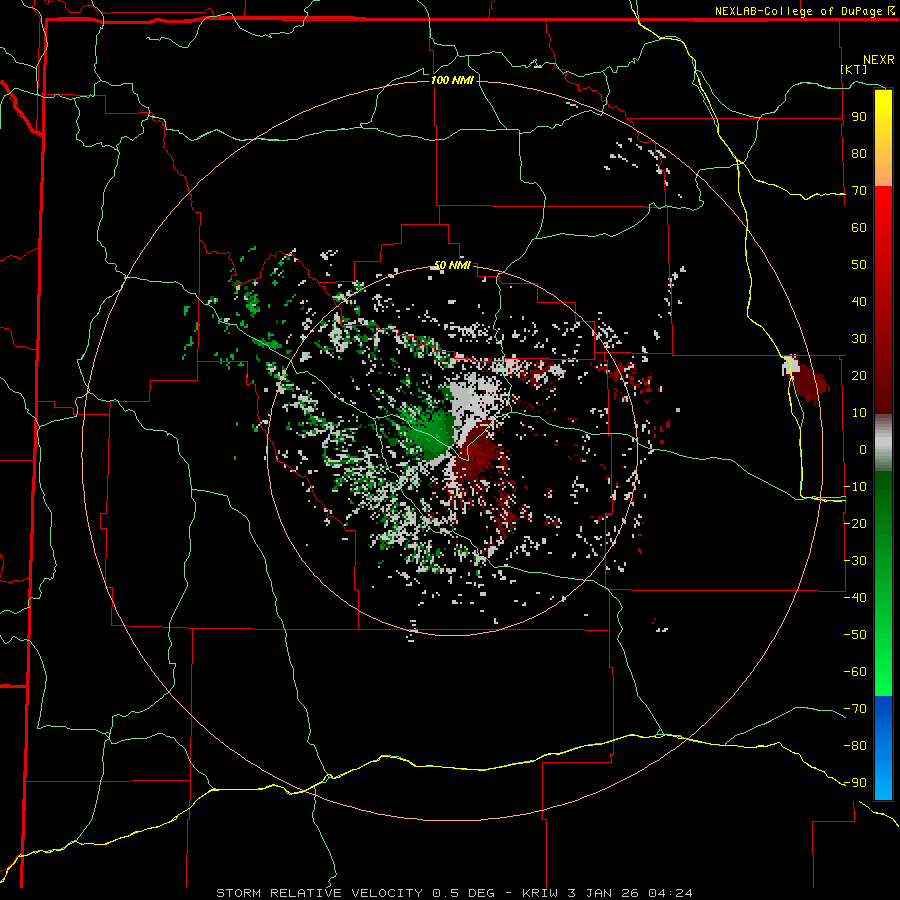Click the -90 scale value

coord(855,783)
